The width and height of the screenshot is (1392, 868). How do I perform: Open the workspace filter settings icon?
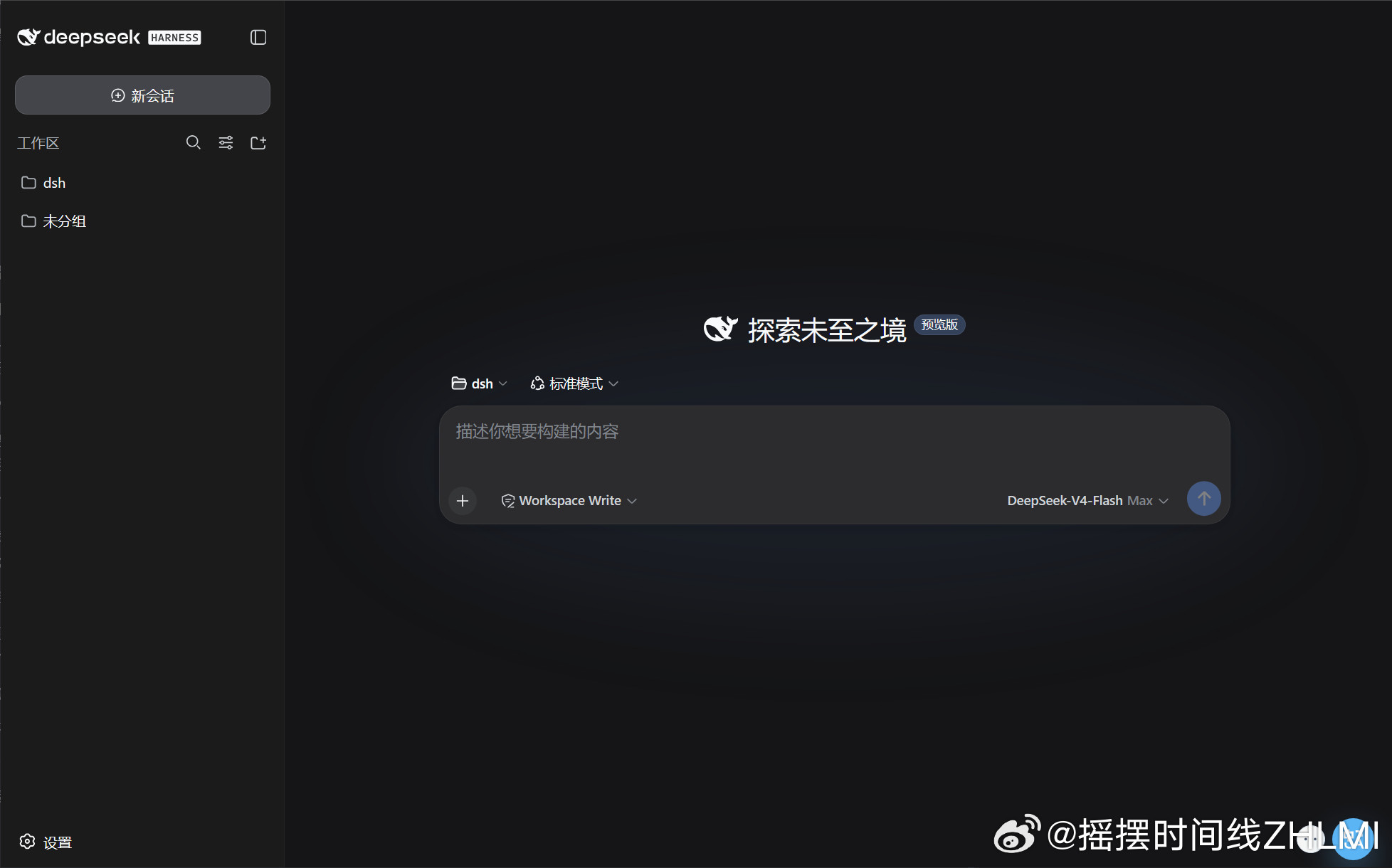coord(226,143)
